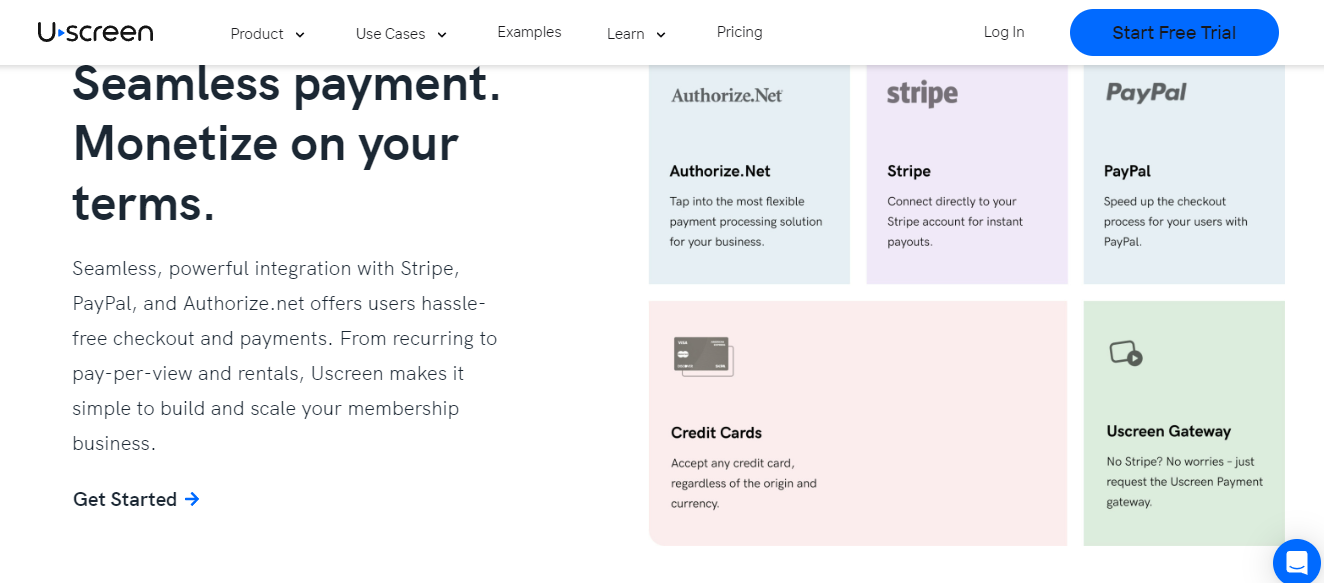Click the Get Started arrow icon
The image size is (1324, 583).
192,499
